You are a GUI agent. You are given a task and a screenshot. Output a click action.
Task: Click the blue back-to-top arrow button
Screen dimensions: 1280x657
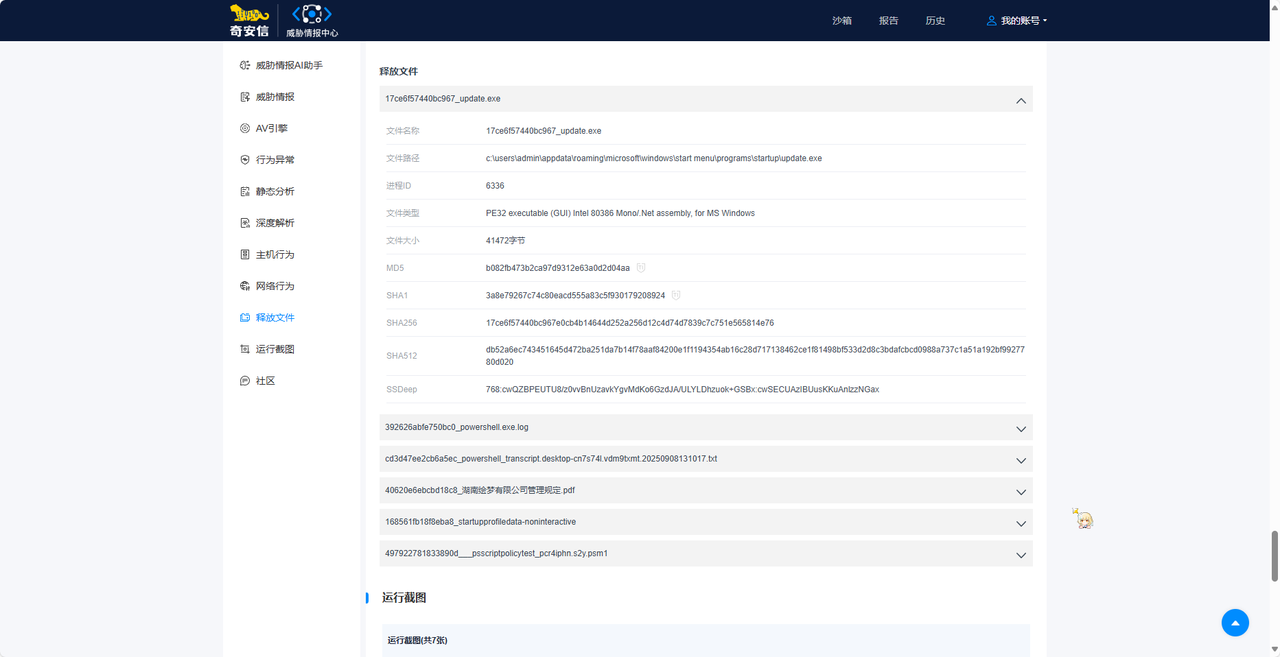1235,622
